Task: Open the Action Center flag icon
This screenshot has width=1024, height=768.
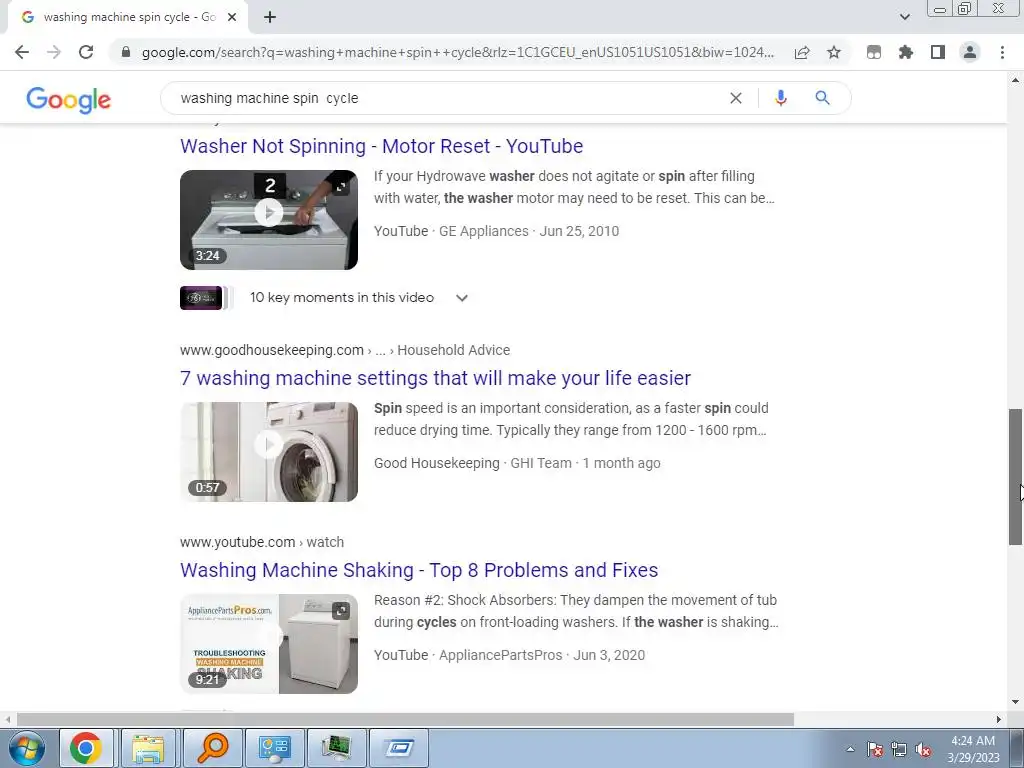Action: 874,749
